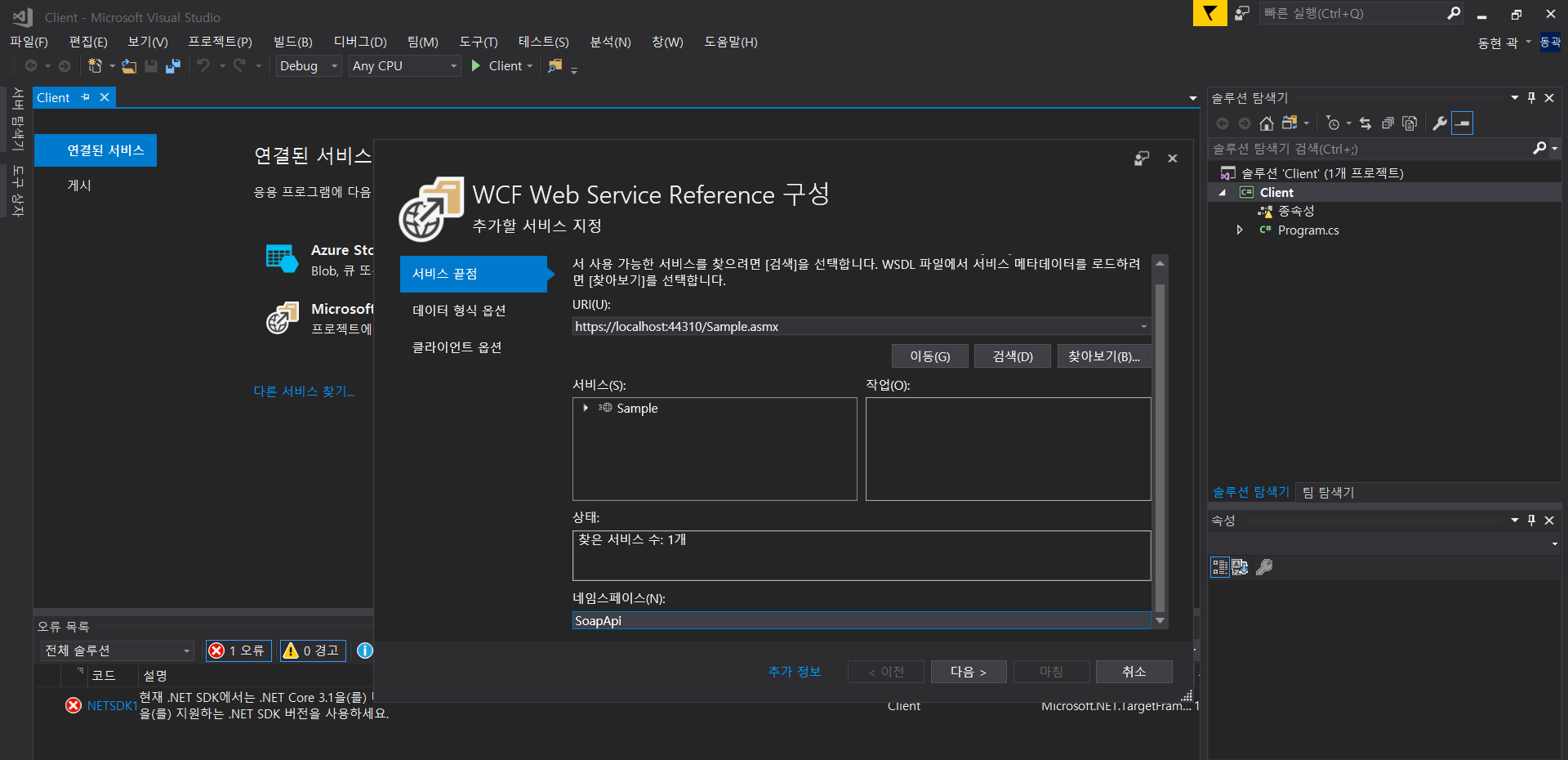Click the Undo arrow in toolbar

[203, 65]
